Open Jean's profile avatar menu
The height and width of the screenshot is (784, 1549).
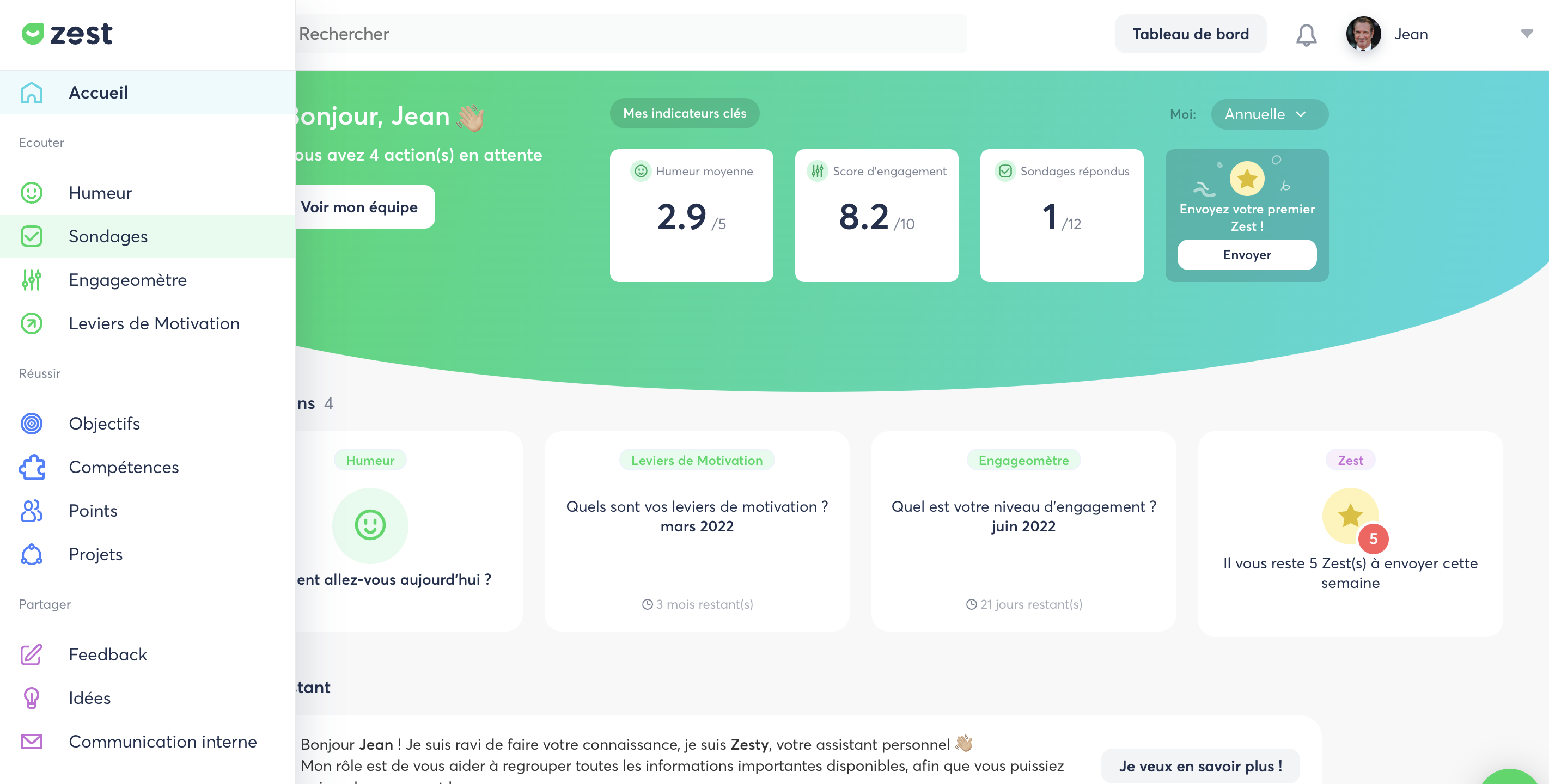pos(1363,34)
